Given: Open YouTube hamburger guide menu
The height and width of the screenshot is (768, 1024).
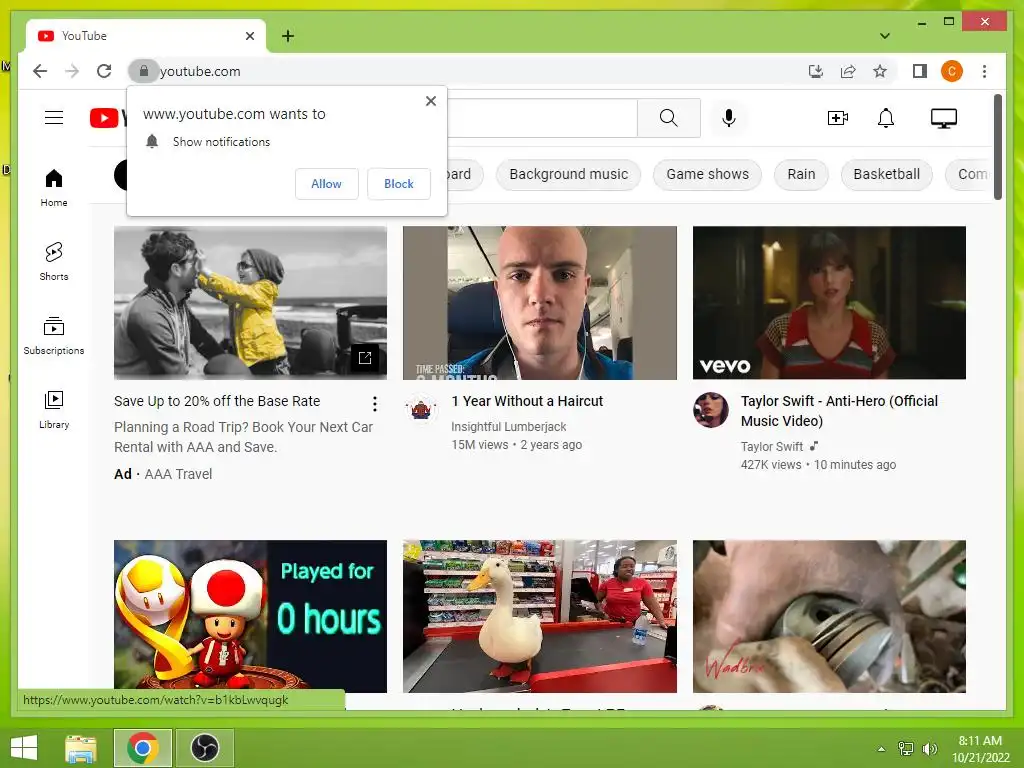Looking at the screenshot, I should (54, 118).
